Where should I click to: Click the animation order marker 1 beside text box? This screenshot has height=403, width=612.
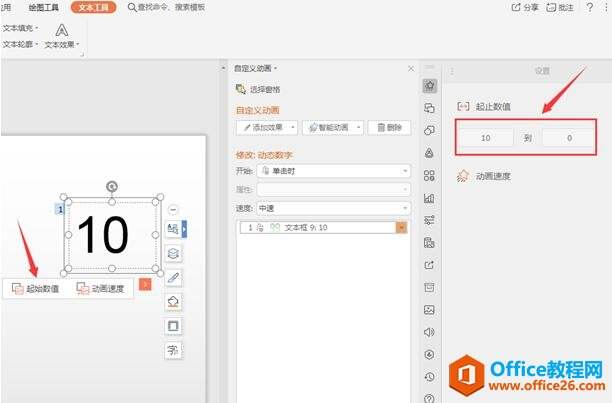(60, 209)
